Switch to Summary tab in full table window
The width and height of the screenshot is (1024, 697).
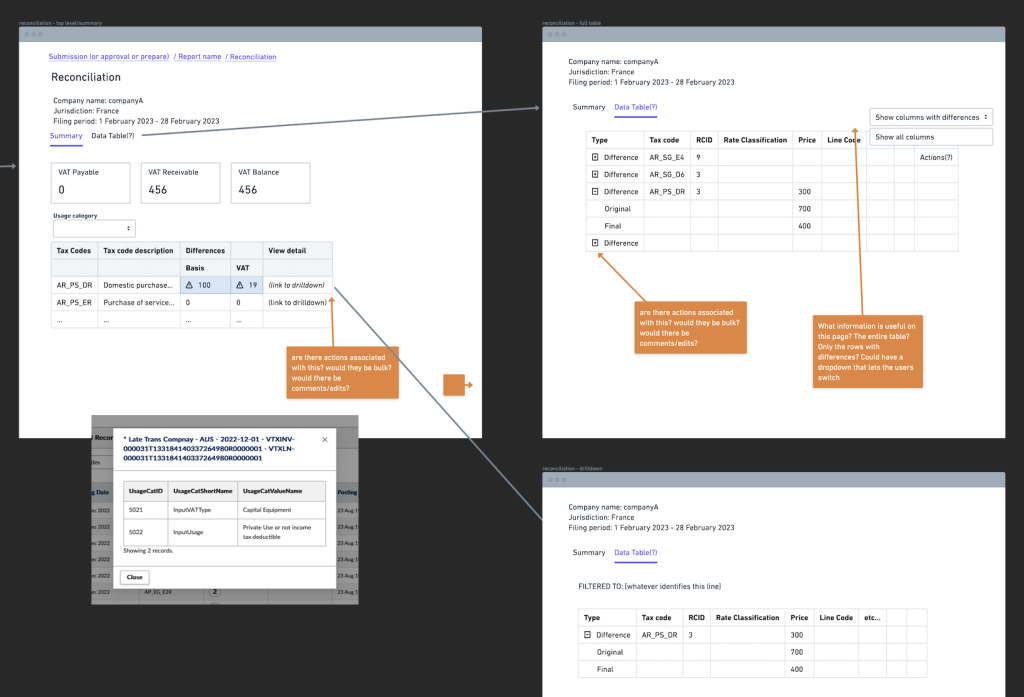589,107
